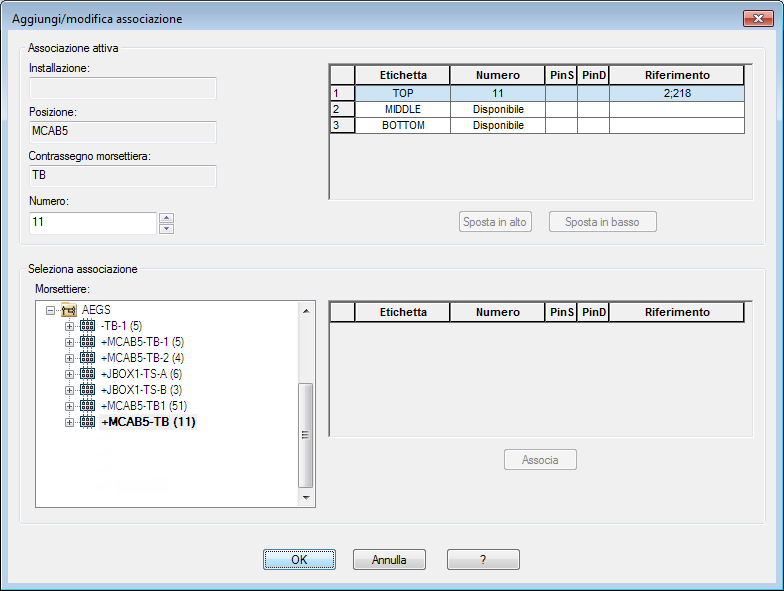Click the Riferimento cell 2;218
Screen dimensions: 784x591
click(x=677, y=94)
